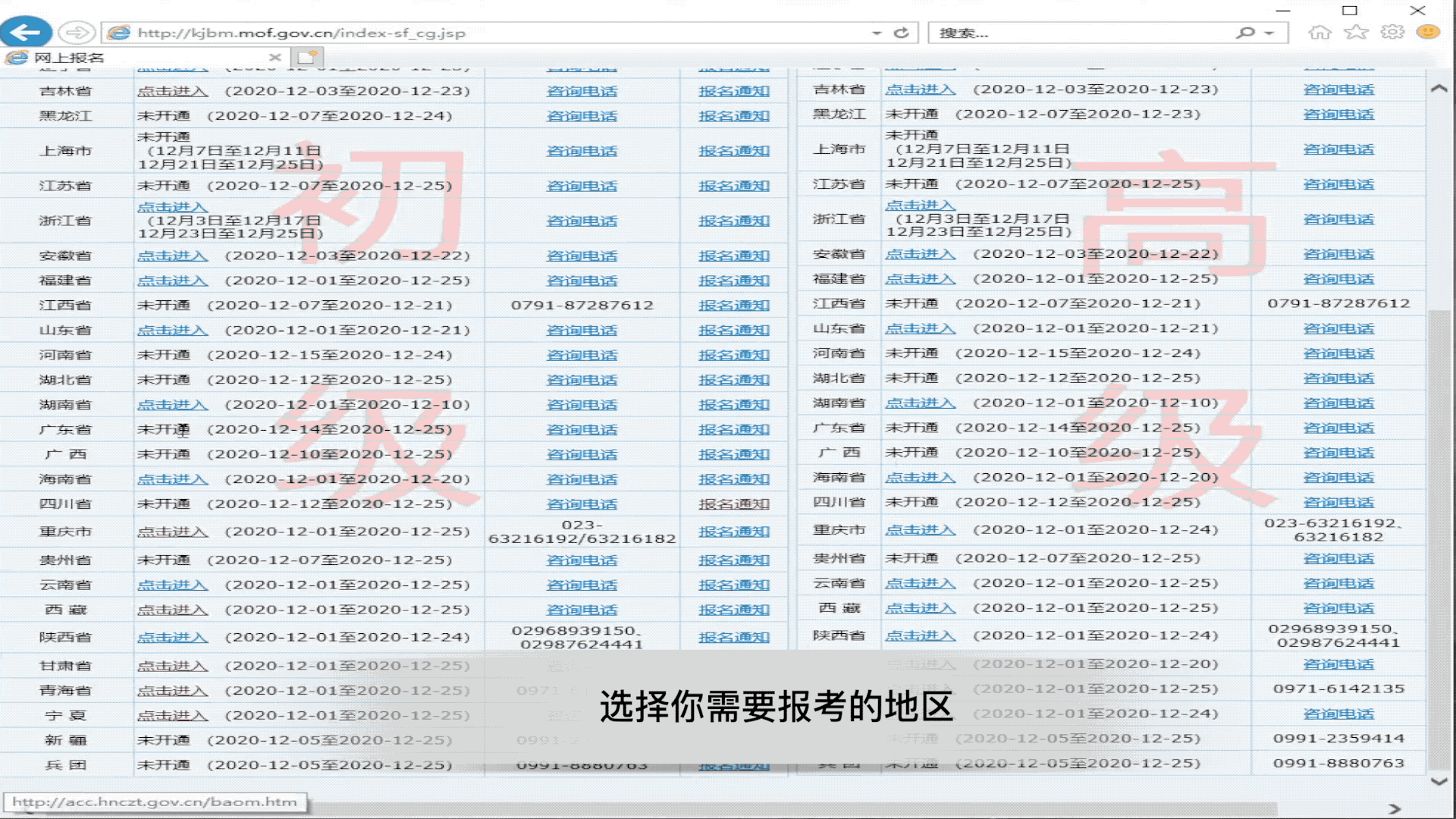1456x819 pixels.
Task: Open the Favorites star icon
Action: click(x=1356, y=32)
